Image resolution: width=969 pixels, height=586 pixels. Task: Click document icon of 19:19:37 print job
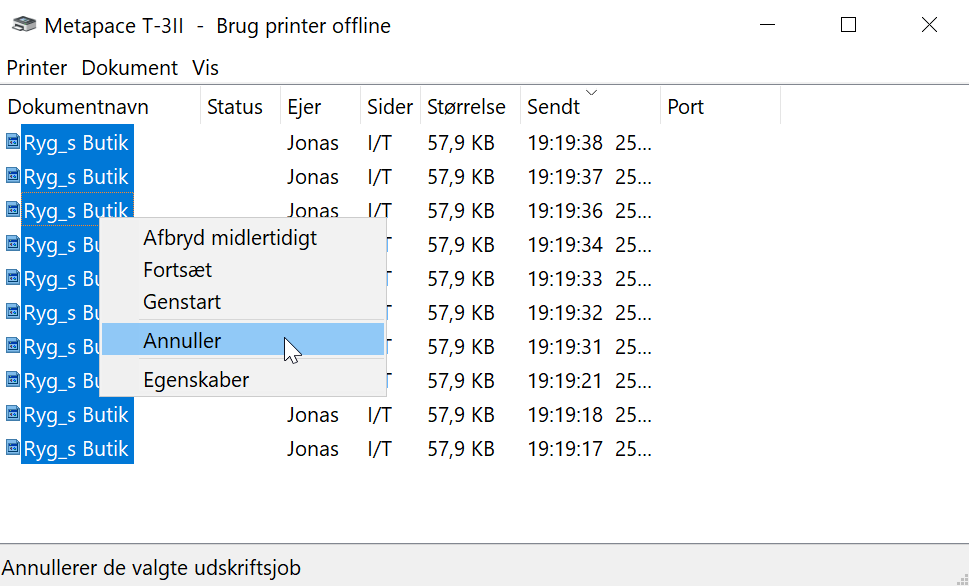coord(13,177)
